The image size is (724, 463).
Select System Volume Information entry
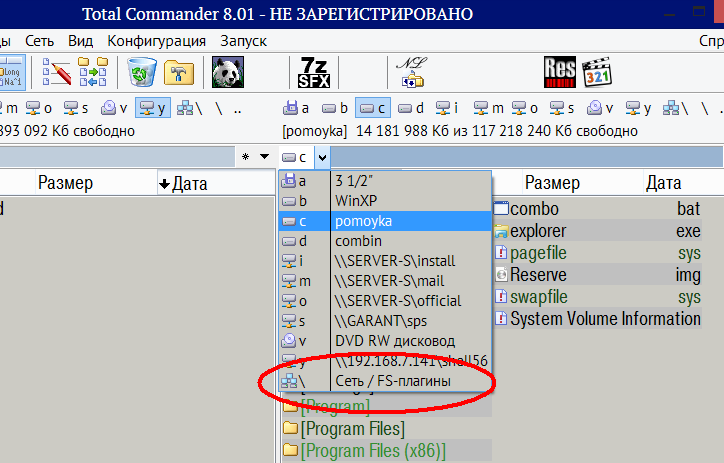click(x=597, y=319)
